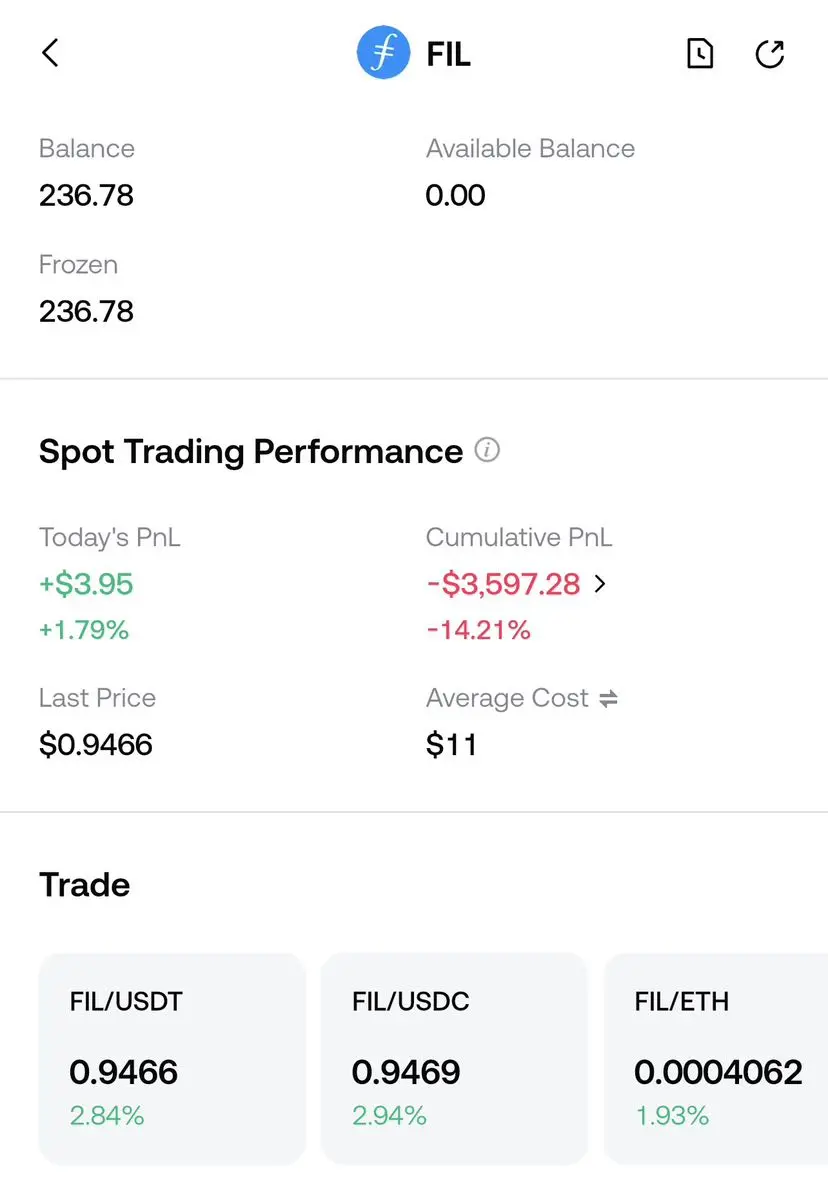
Task: Tap the Today's PnL value +$3.95
Action: coord(86,584)
